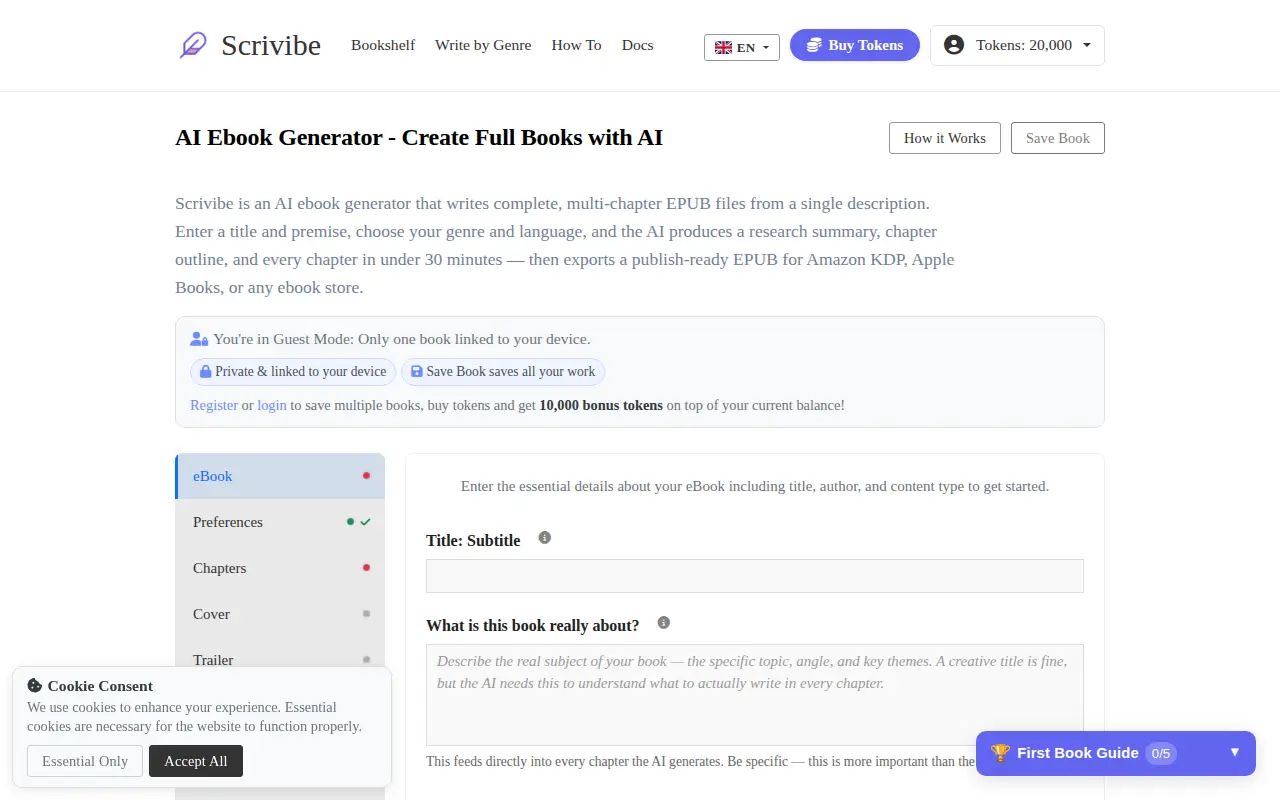1280x800 pixels.
Task: Click the Essential Only cookie button
Action: click(x=85, y=761)
